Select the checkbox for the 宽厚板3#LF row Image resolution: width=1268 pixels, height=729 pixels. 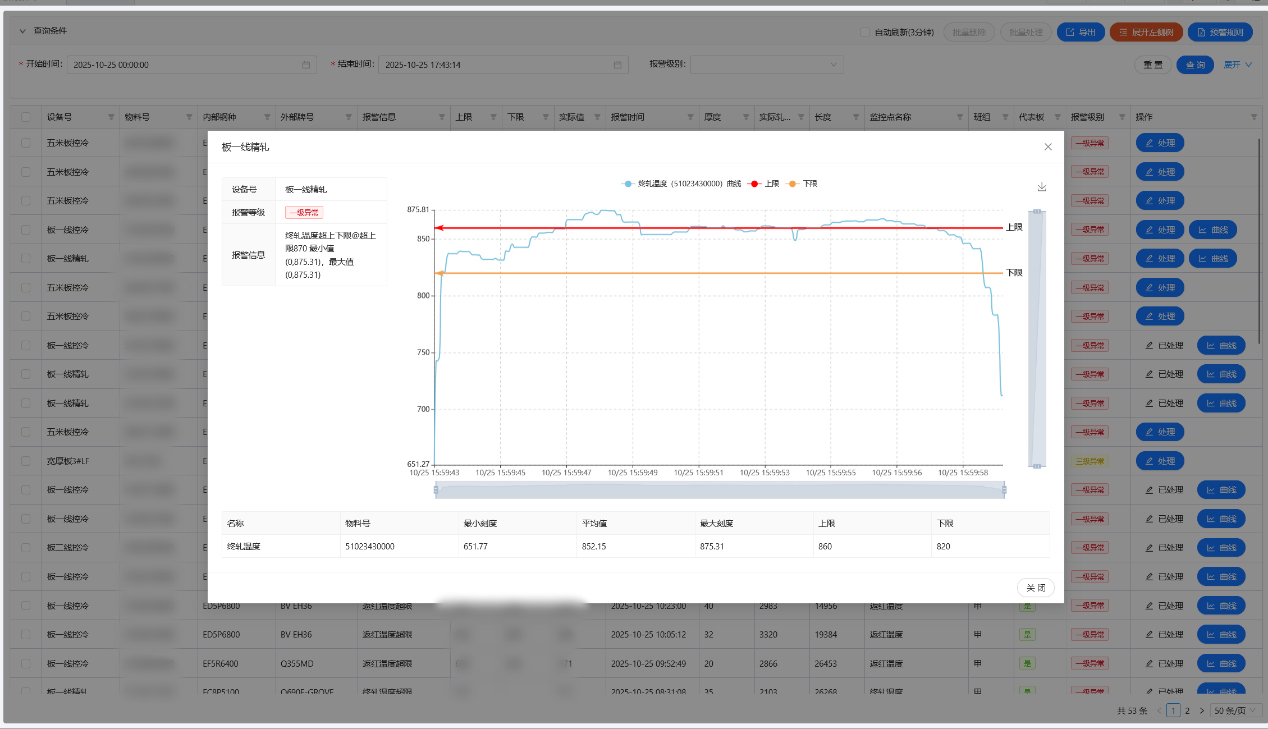[x=25, y=461]
